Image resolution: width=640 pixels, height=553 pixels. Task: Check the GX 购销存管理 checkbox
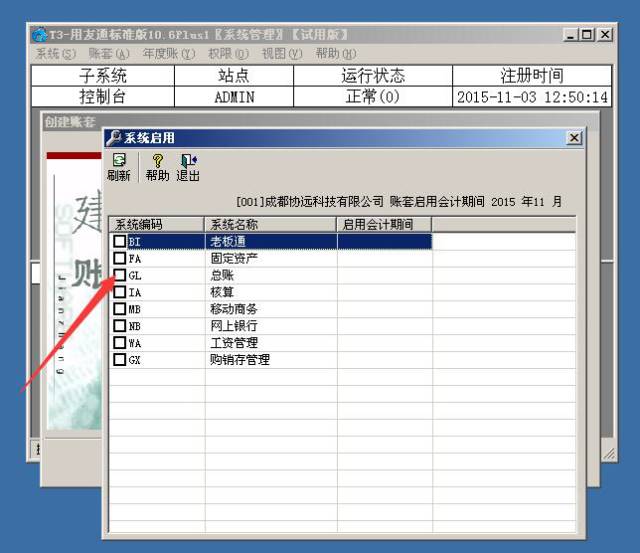coord(120,360)
